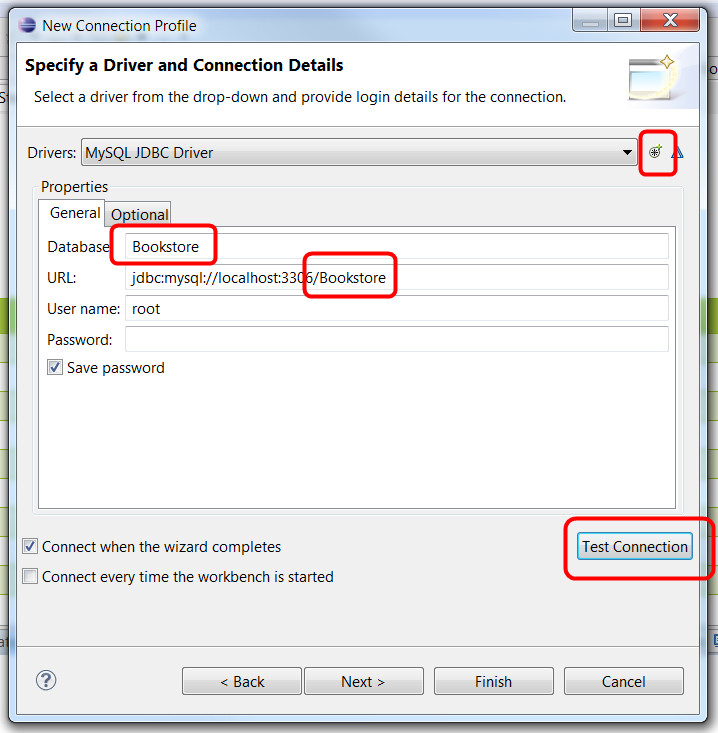Click the Finish button

pos(494,682)
